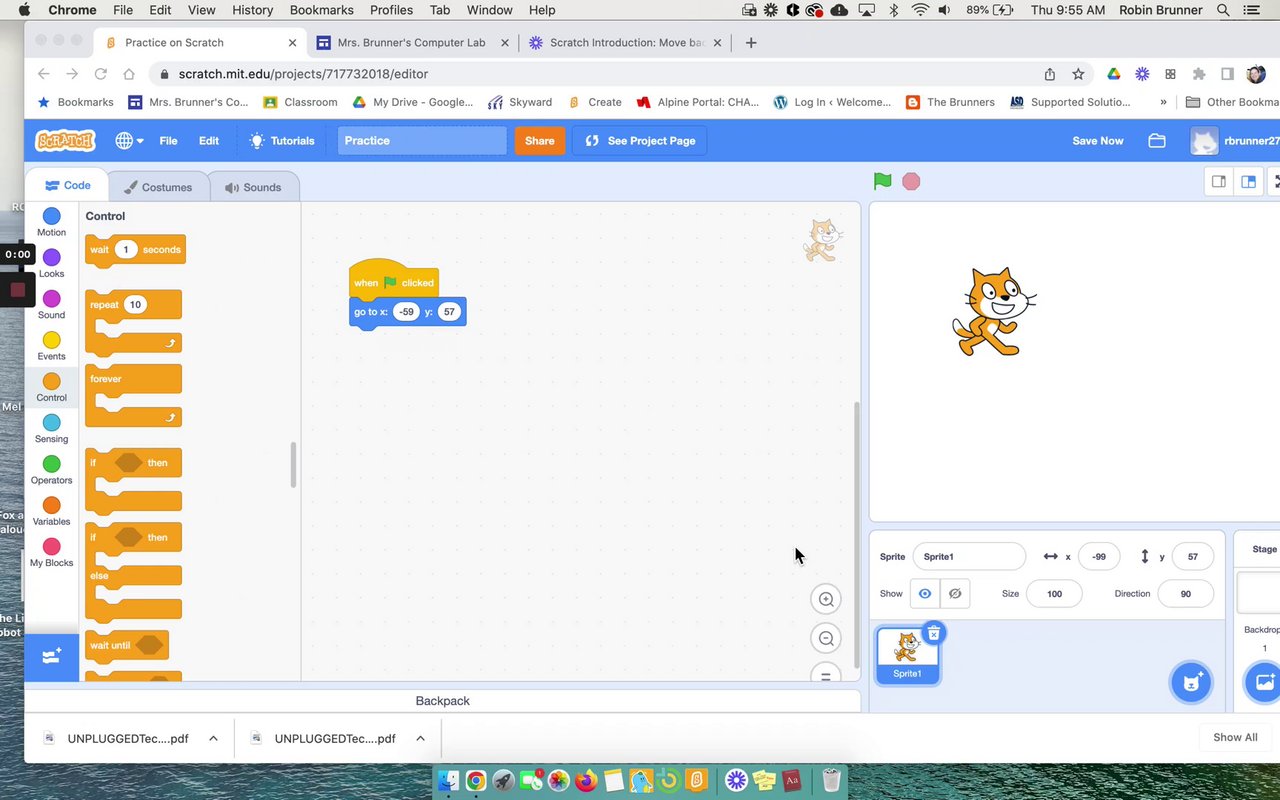The width and height of the screenshot is (1280, 800).
Task: Click the workspace vertical scrollbar
Action: (855, 535)
